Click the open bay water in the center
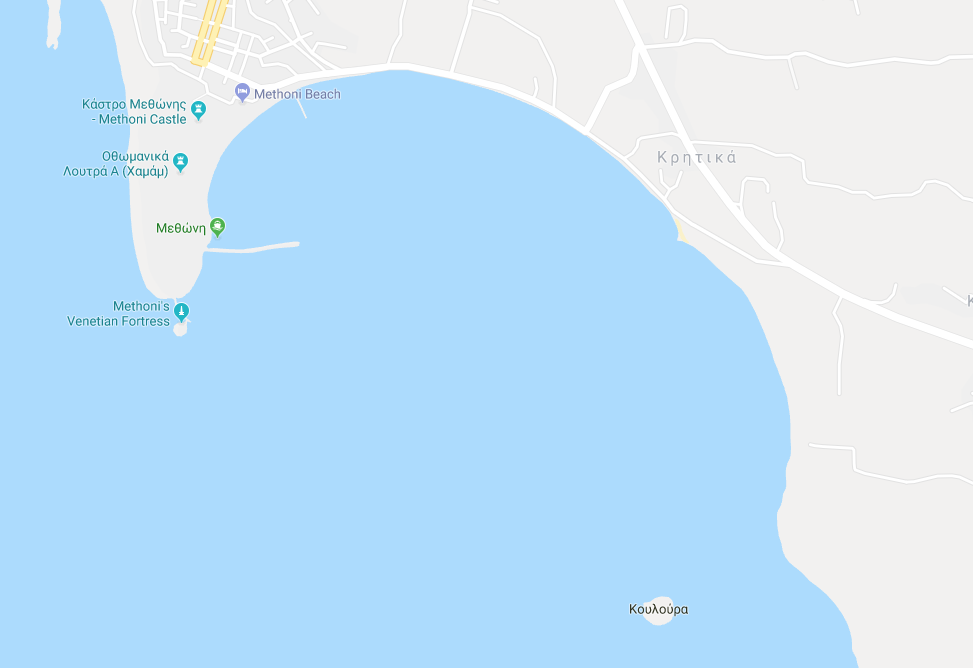The height and width of the screenshot is (668, 973). pyautogui.click(x=472, y=348)
